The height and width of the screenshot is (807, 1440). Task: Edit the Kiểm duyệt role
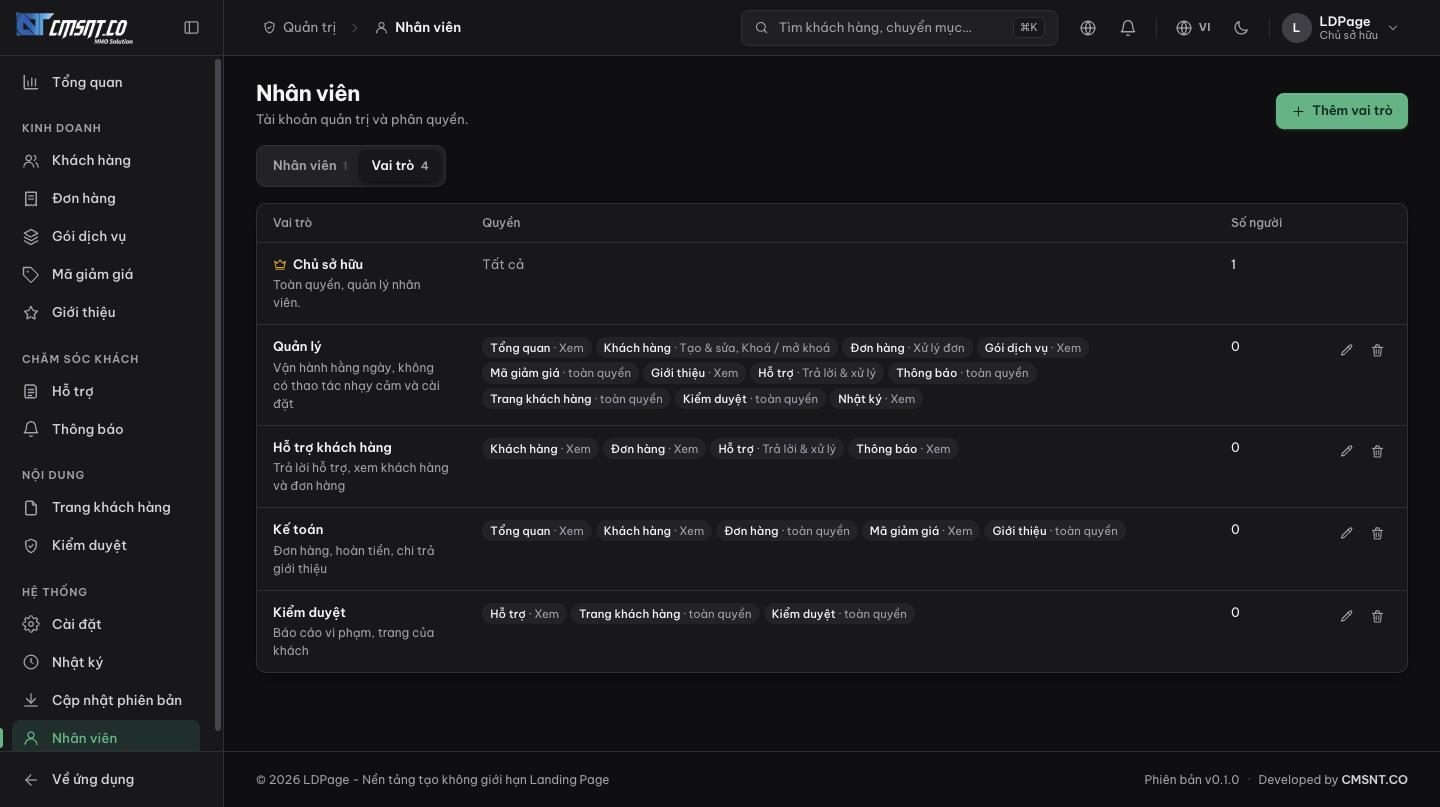[x=1347, y=616]
